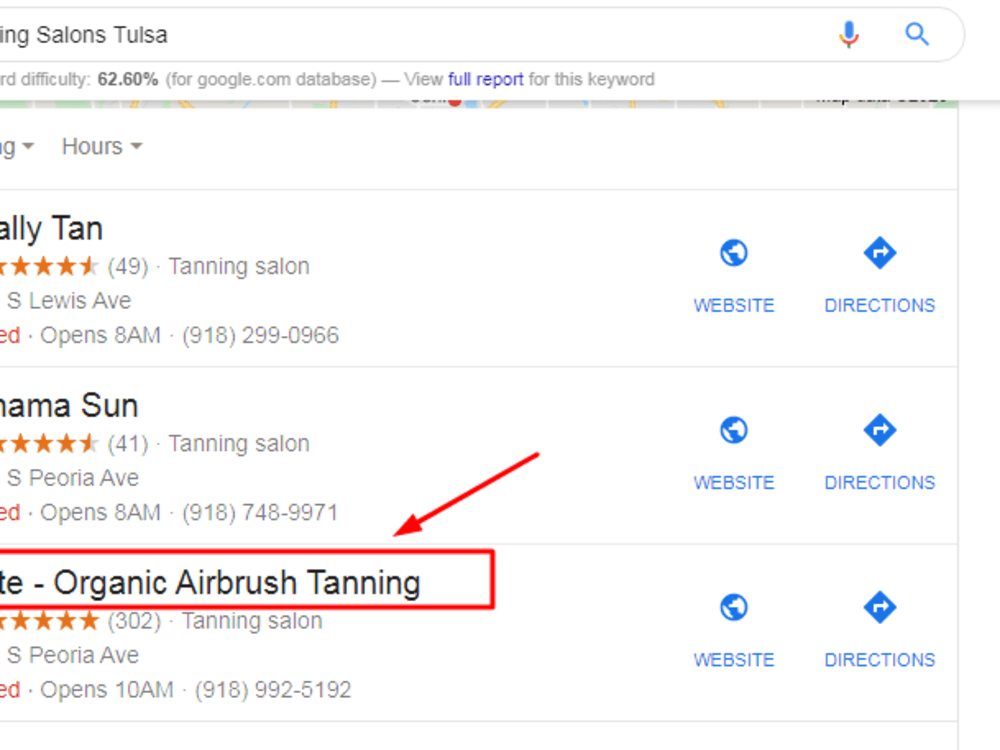Get directions icon for Tan listing on S Lewis Ave
The image size is (1000, 750).
click(879, 253)
